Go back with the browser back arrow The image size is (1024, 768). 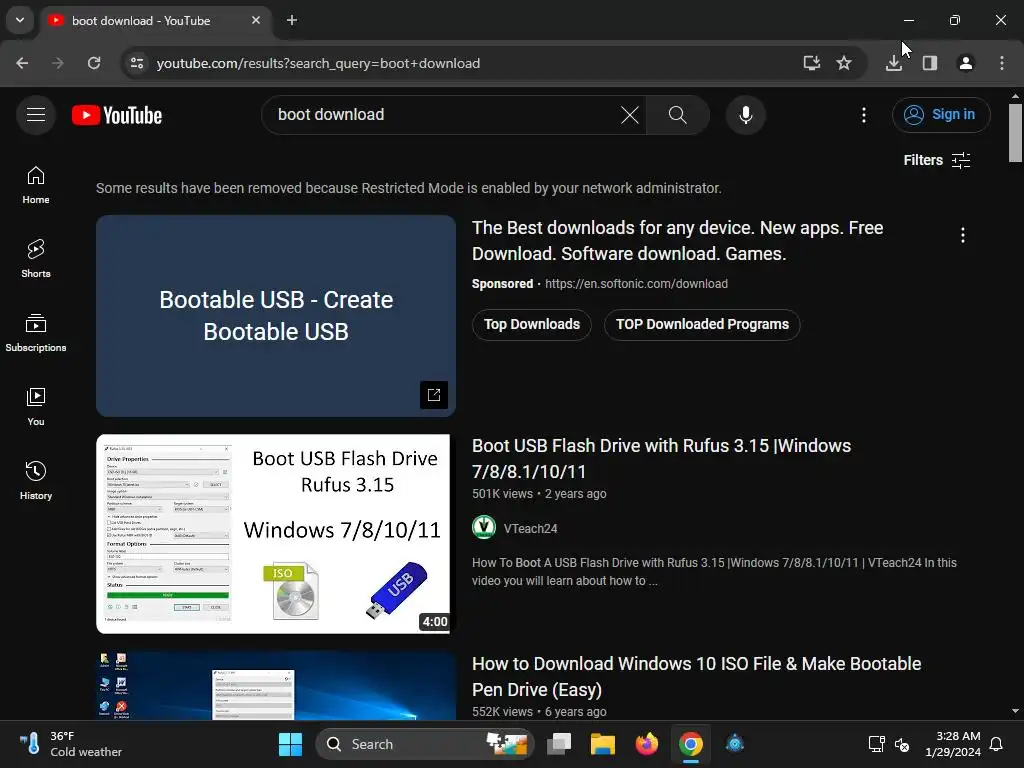[x=22, y=63]
